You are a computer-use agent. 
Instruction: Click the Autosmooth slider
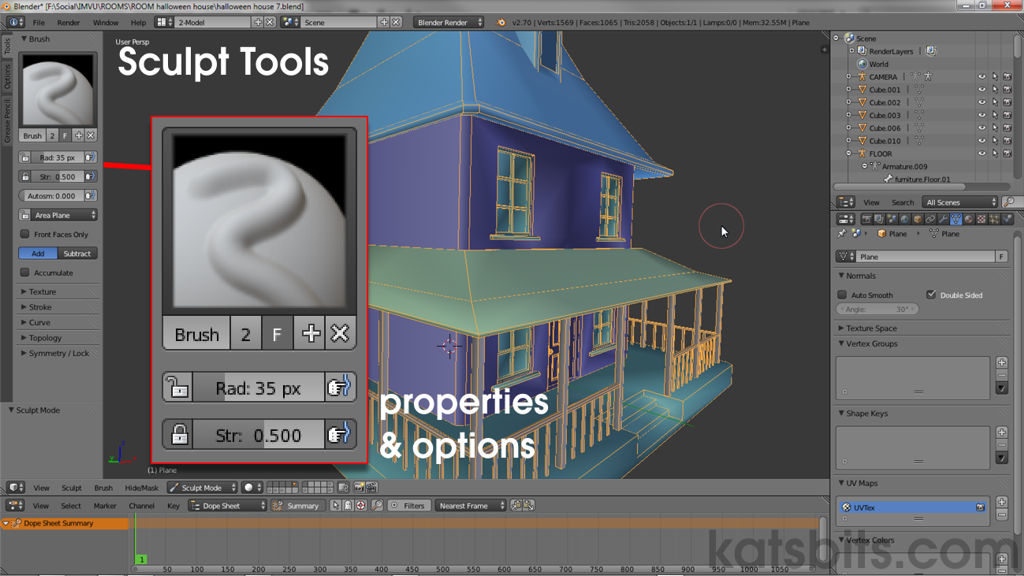pos(52,195)
